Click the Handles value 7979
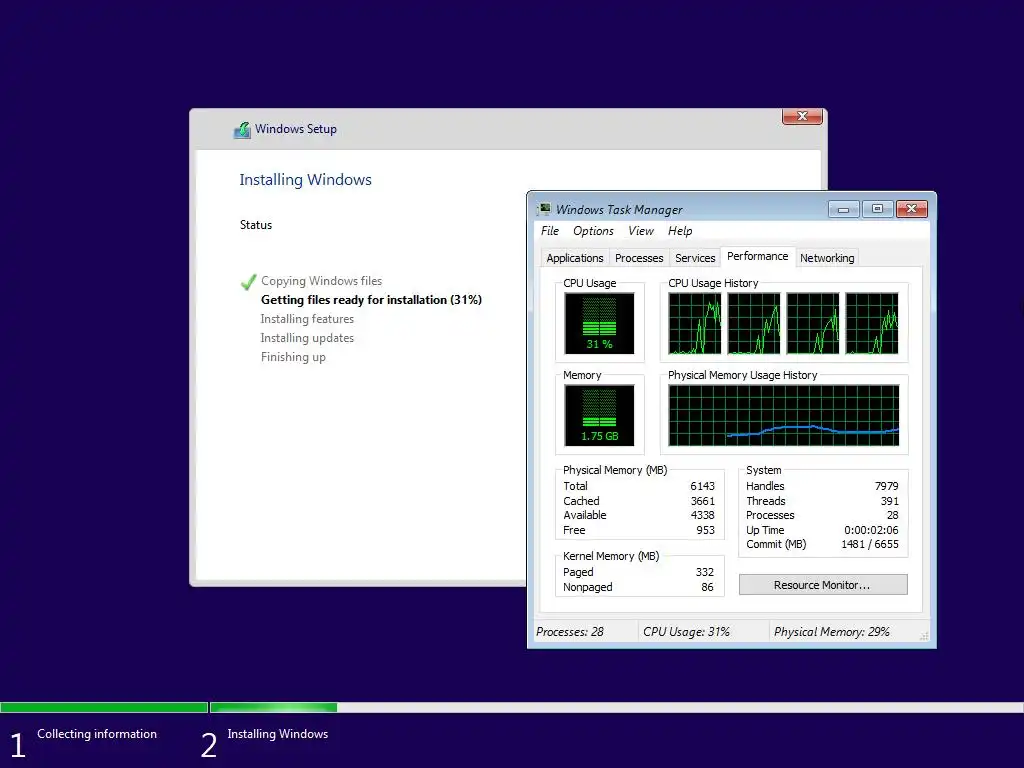This screenshot has height=768, width=1024. coord(886,486)
